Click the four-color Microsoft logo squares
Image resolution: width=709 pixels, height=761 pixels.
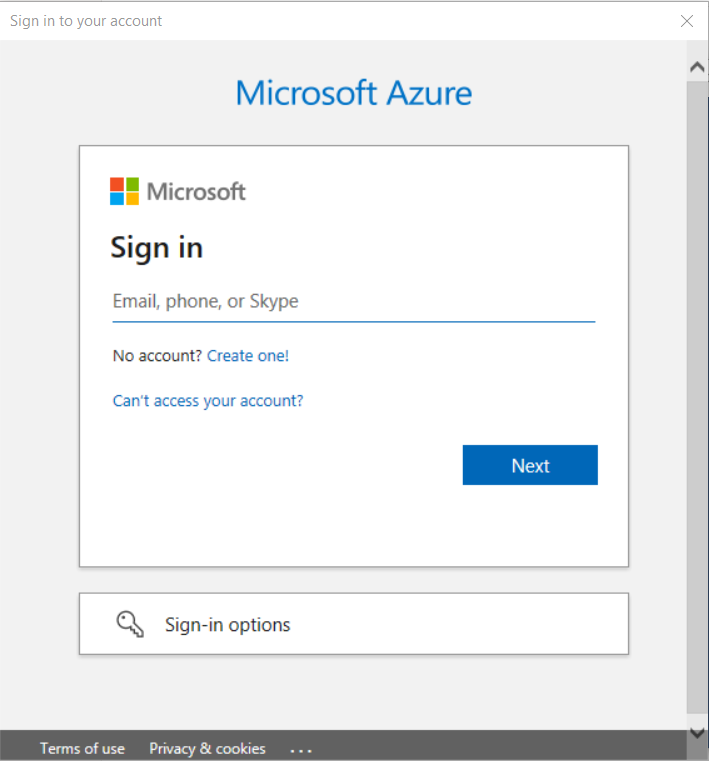tap(124, 191)
